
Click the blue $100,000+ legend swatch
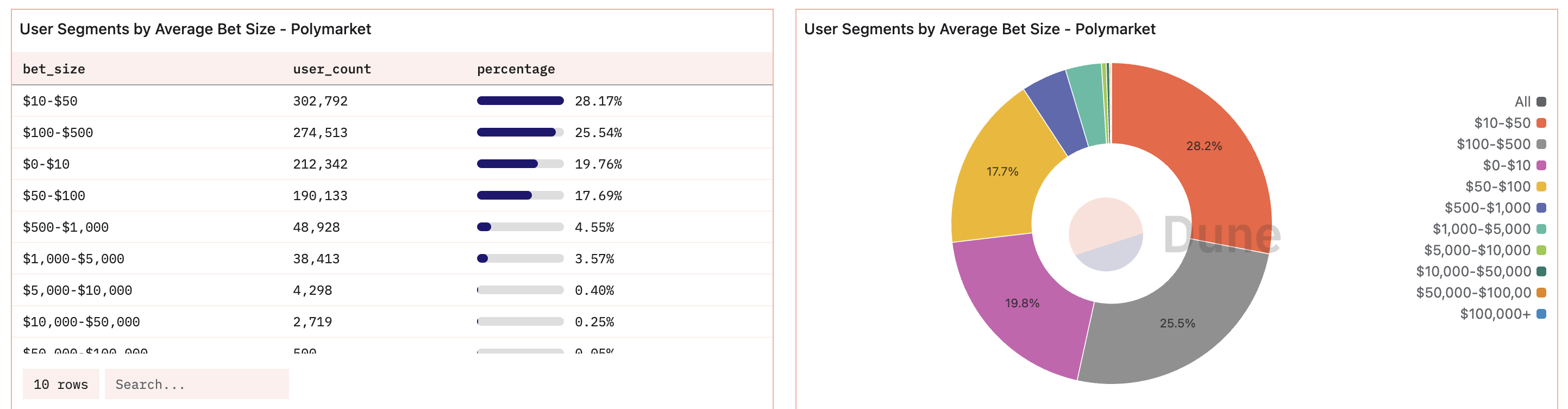point(1541,314)
